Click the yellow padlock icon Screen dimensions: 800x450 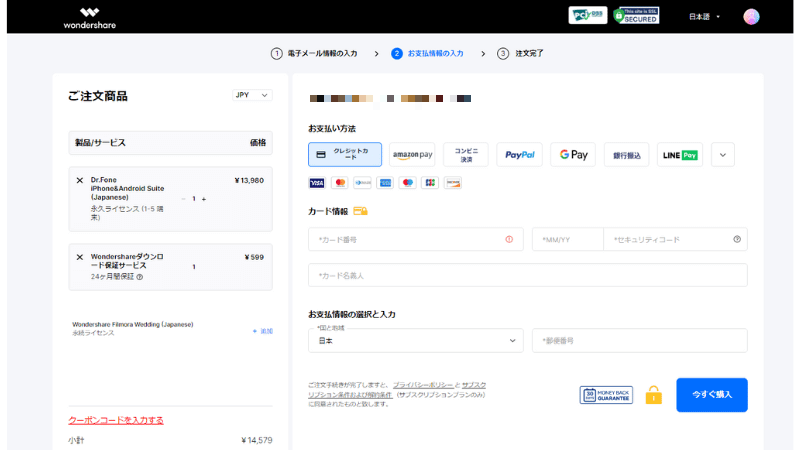(x=654, y=395)
